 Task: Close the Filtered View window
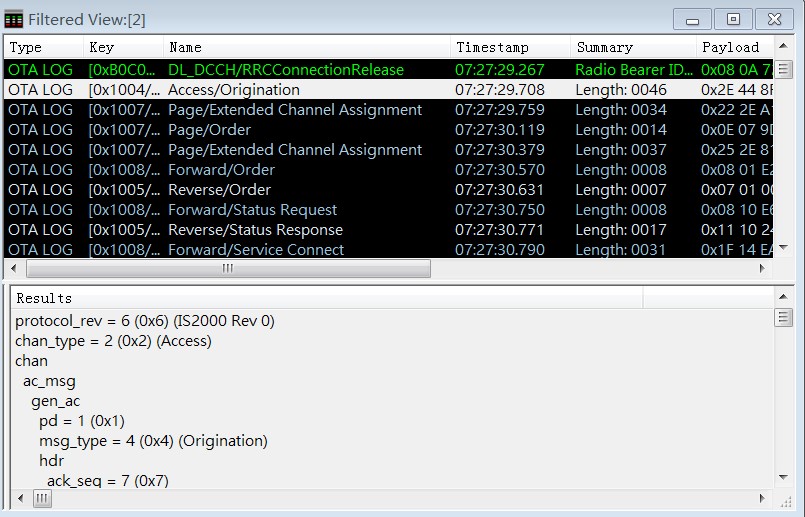click(774, 20)
